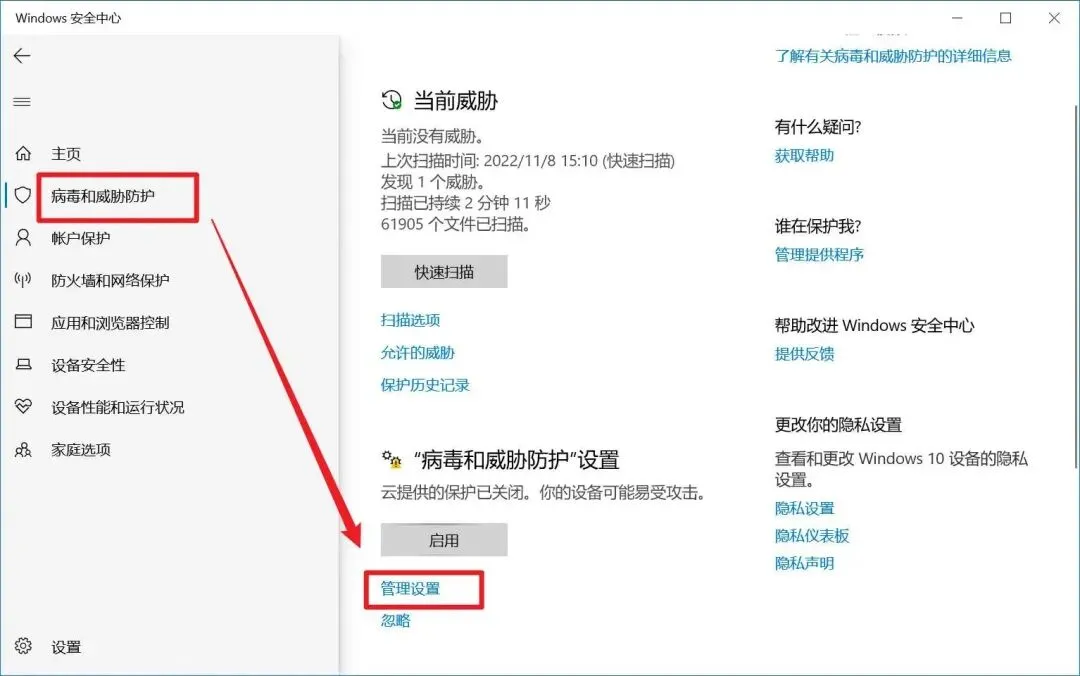The width and height of the screenshot is (1080, 676).
Task: Select 设备安全性 in the sidebar
Action: pos(88,365)
